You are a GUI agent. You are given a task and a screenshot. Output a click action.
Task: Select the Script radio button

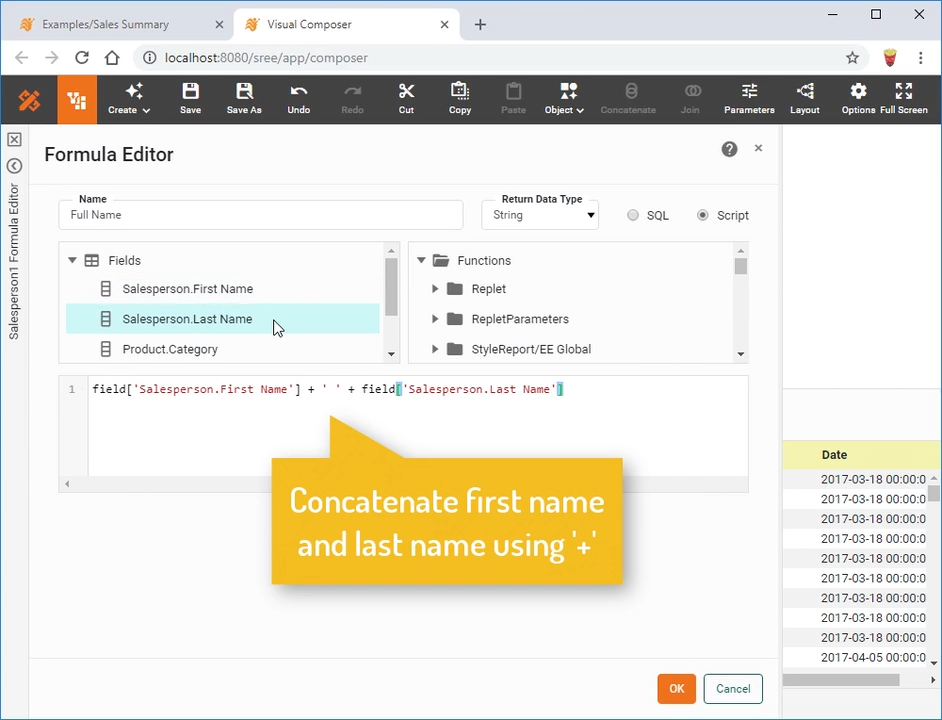click(x=702, y=215)
